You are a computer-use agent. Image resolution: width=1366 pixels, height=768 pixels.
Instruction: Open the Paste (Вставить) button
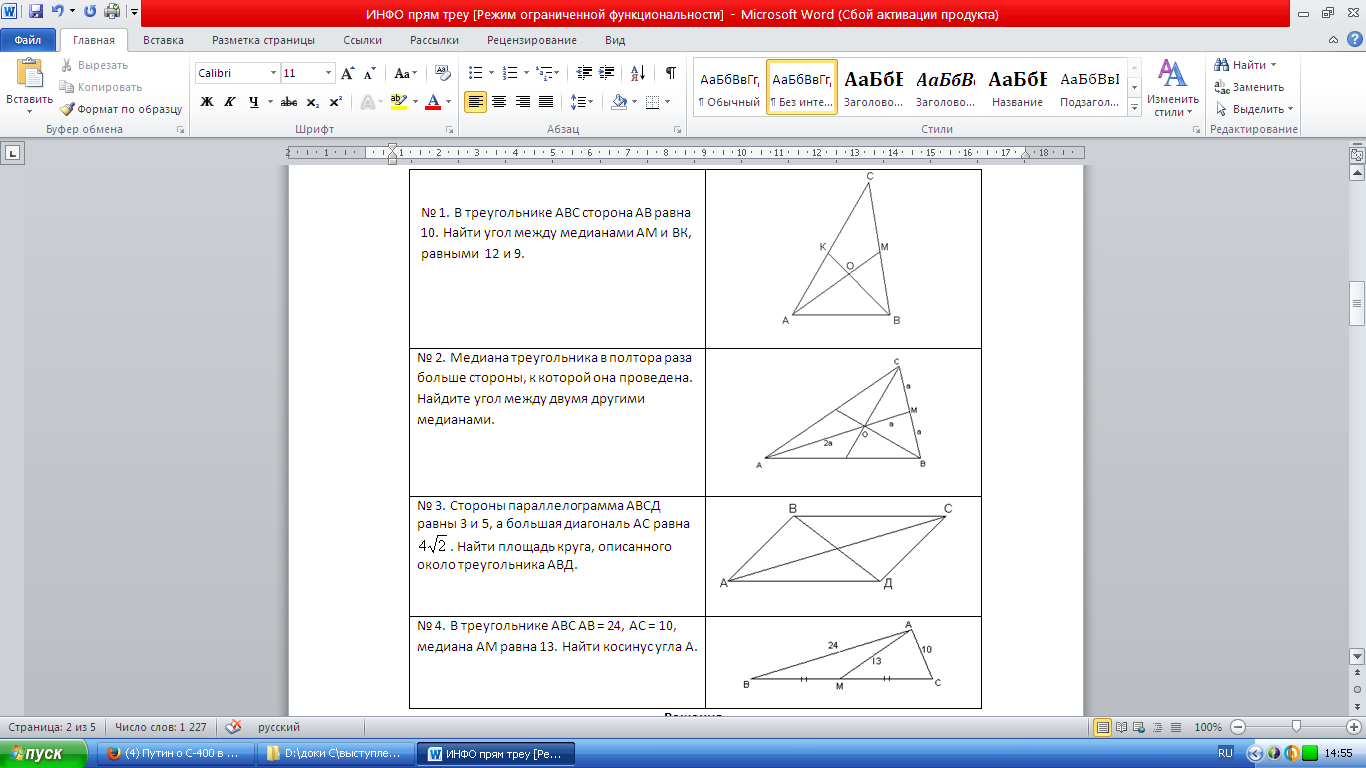(29, 86)
